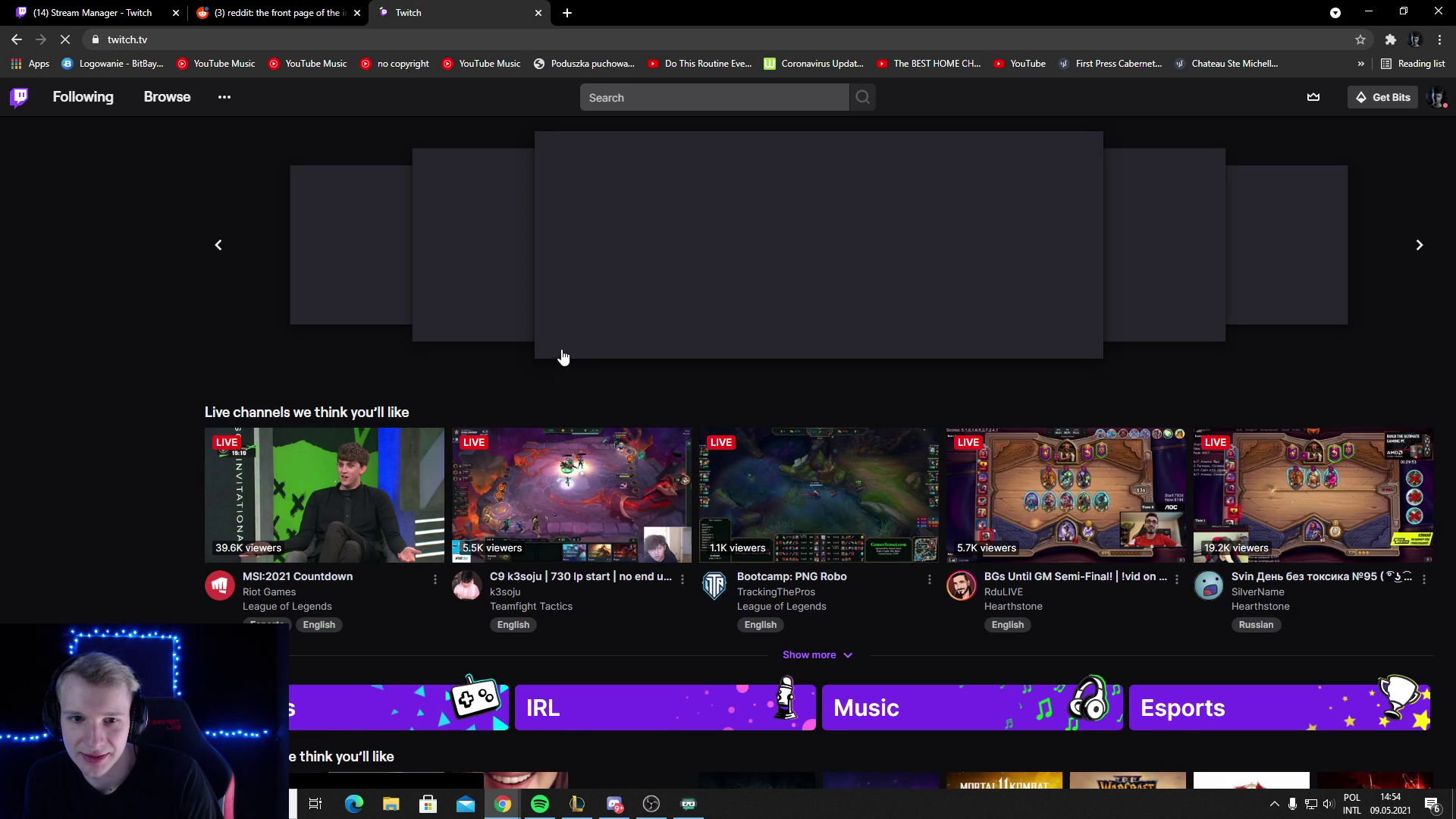Screen dimensions: 1456x819
Task: Open Coronavirus Updat... bookmark
Action: 813,64
